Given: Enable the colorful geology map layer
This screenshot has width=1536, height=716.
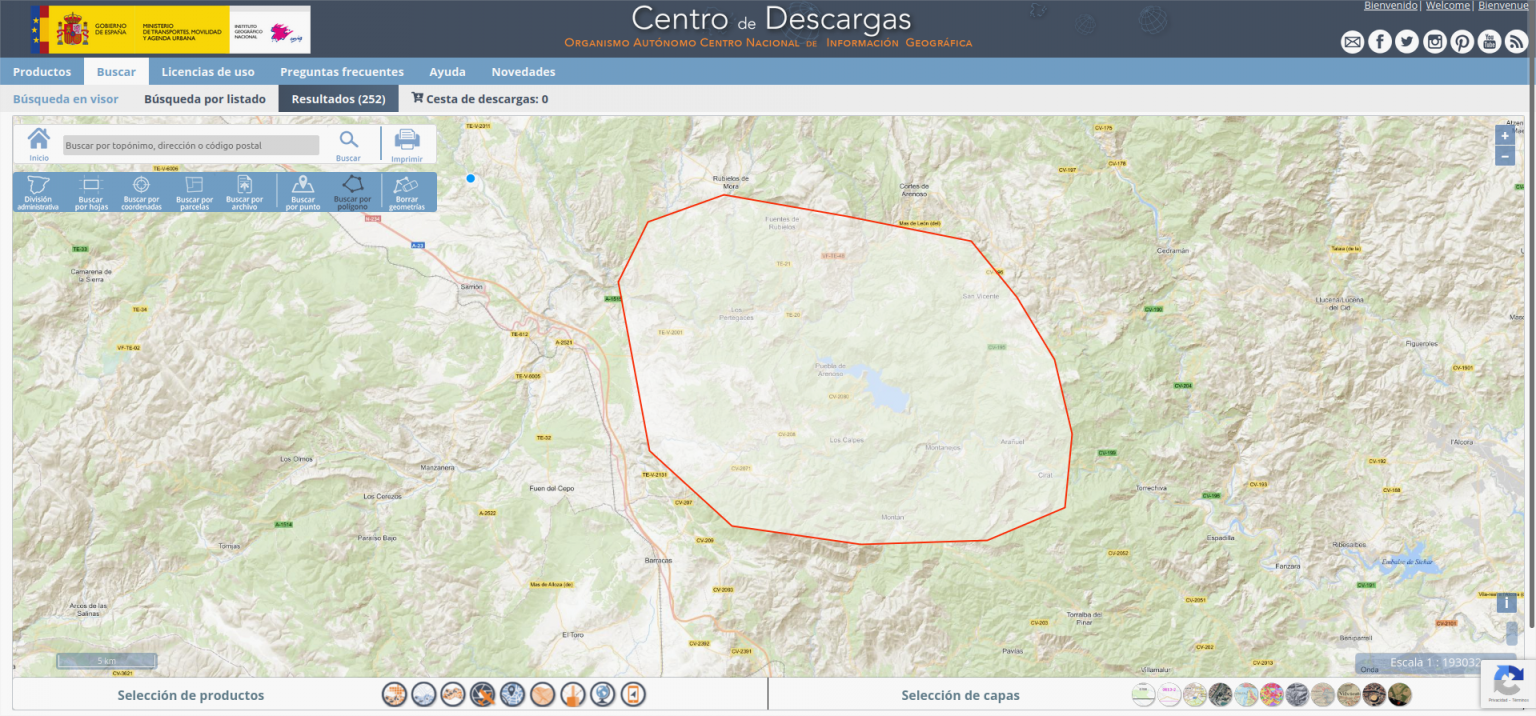Looking at the screenshot, I should point(1271,693).
